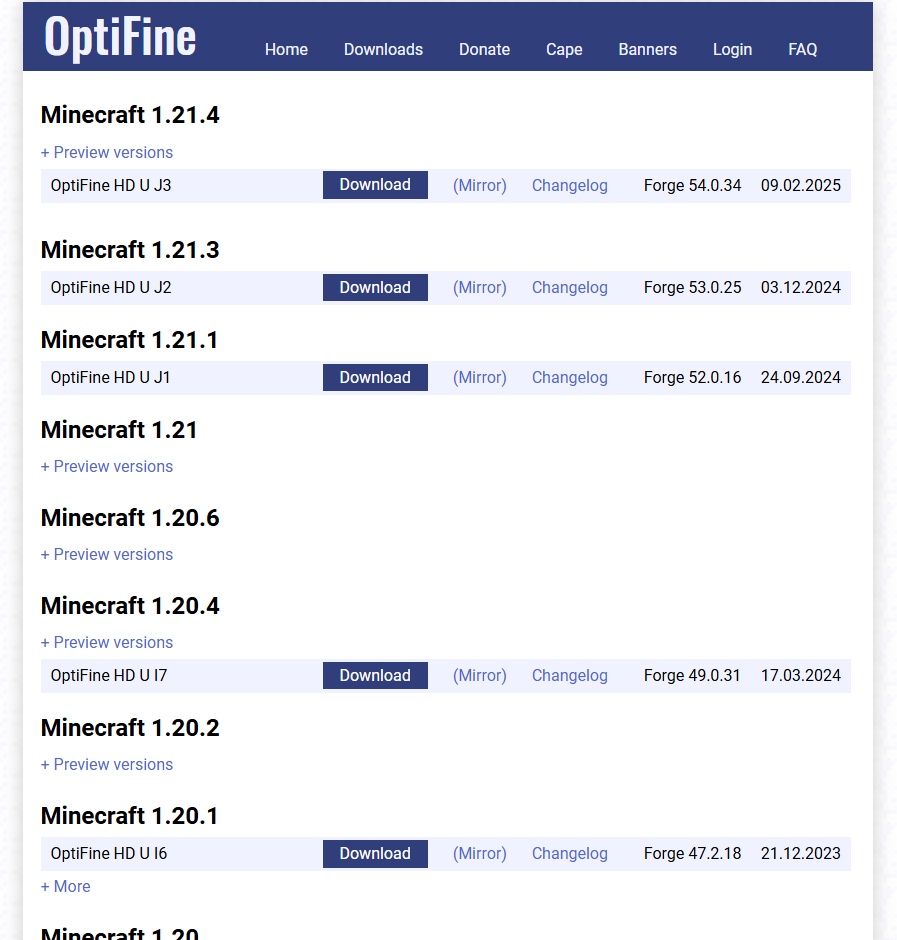Expand Preview versions under Minecraft 1.20.2
The image size is (897, 940).
point(107,765)
